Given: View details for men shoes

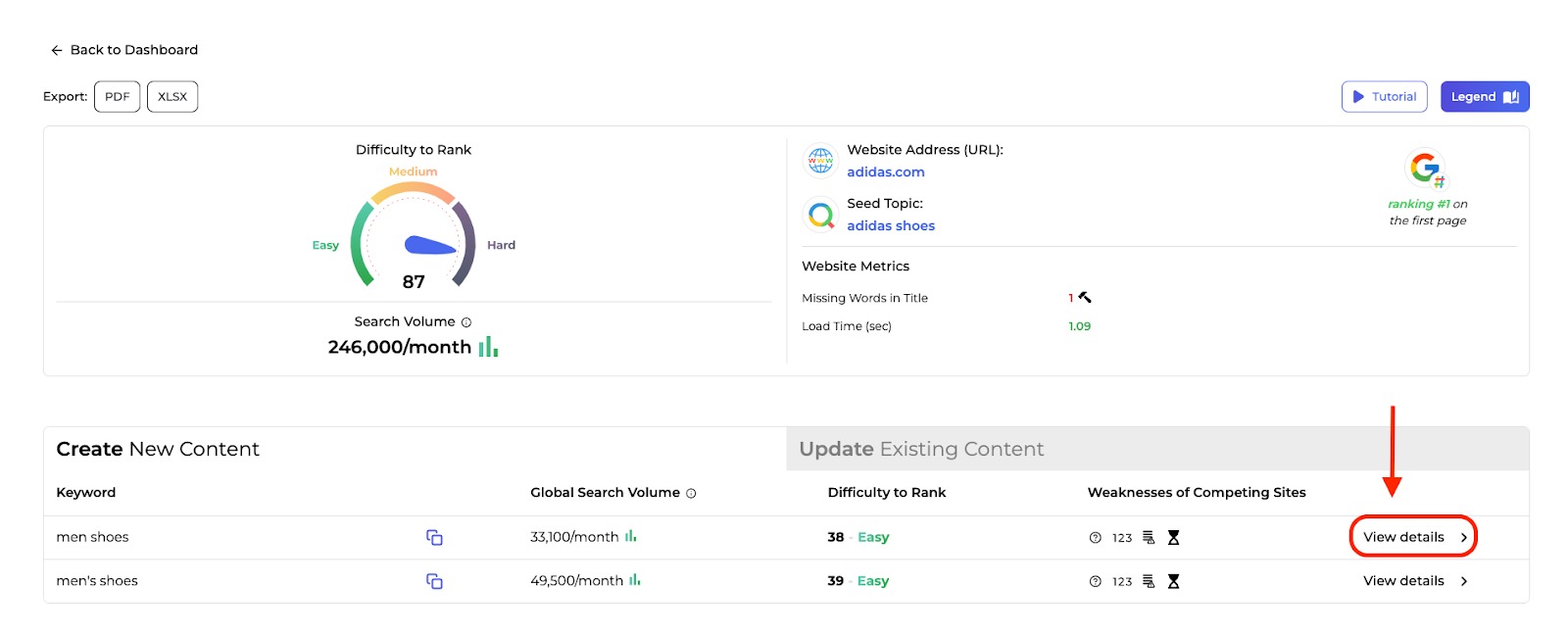Looking at the screenshot, I should [x=1413, y=537].
